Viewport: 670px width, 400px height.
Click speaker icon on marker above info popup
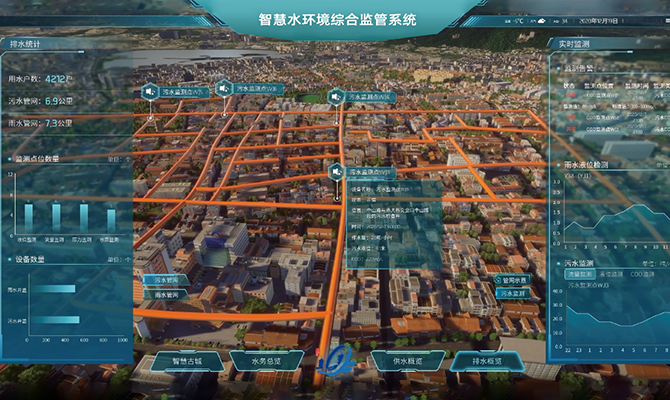coord(336,172)
